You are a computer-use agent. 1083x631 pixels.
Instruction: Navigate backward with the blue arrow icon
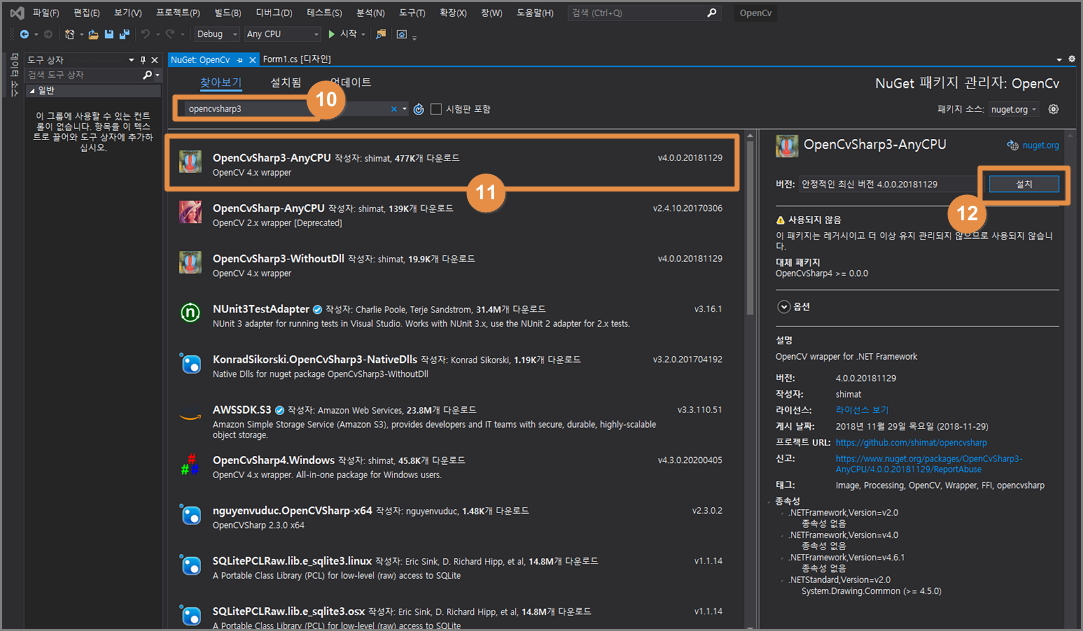24,34
